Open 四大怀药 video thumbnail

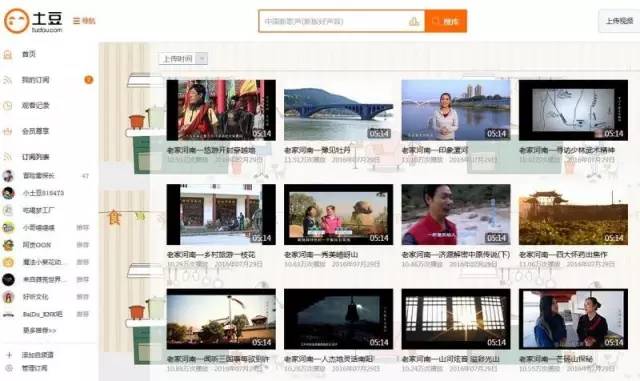tap(573, 215)
